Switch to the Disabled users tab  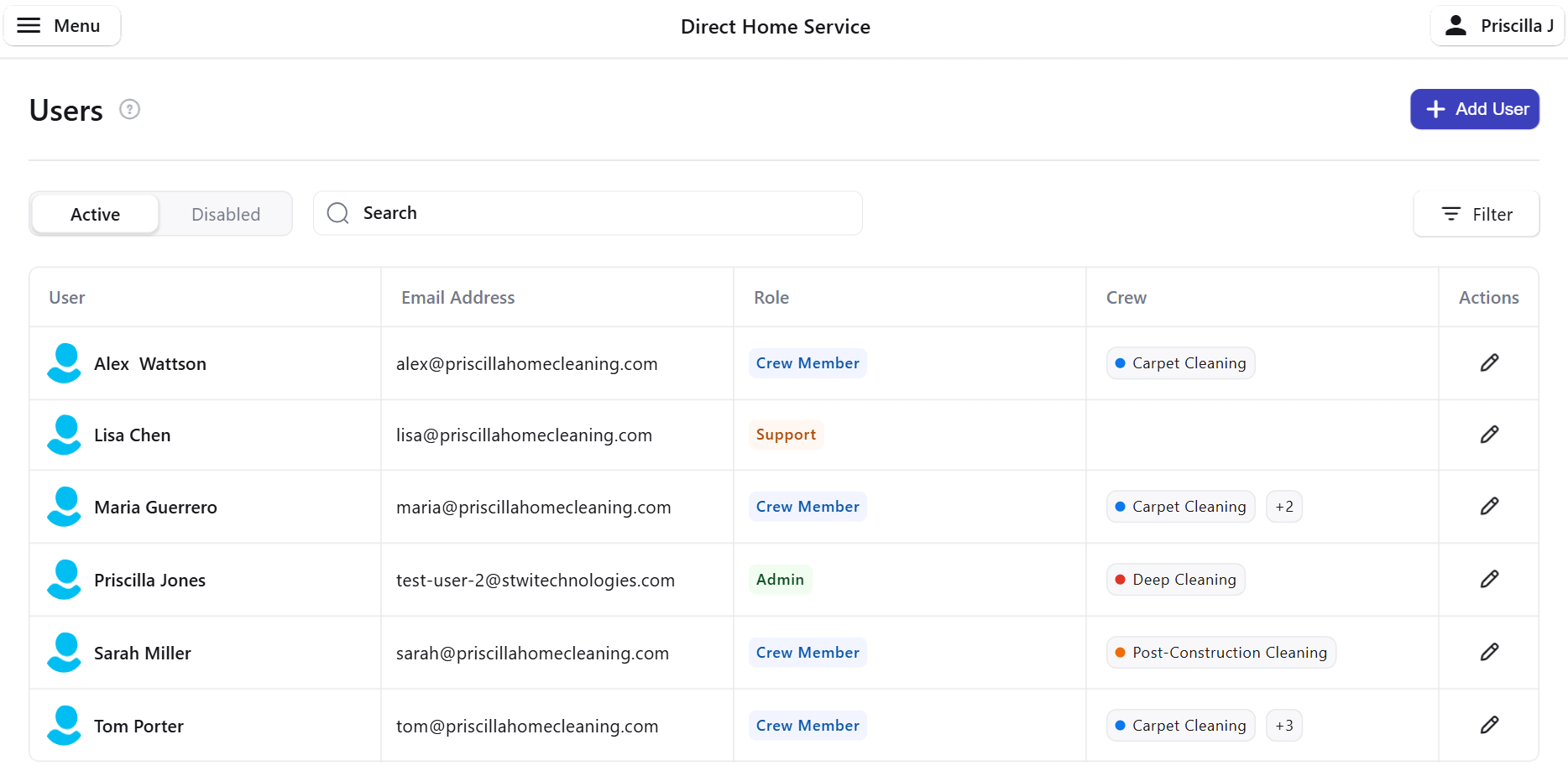(225, 215)
